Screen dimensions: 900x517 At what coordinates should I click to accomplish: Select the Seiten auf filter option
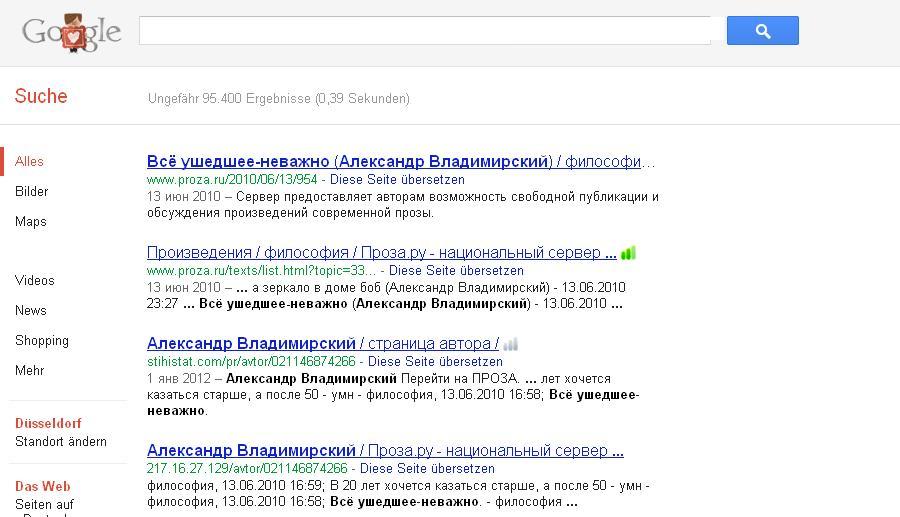click(44, 505)
